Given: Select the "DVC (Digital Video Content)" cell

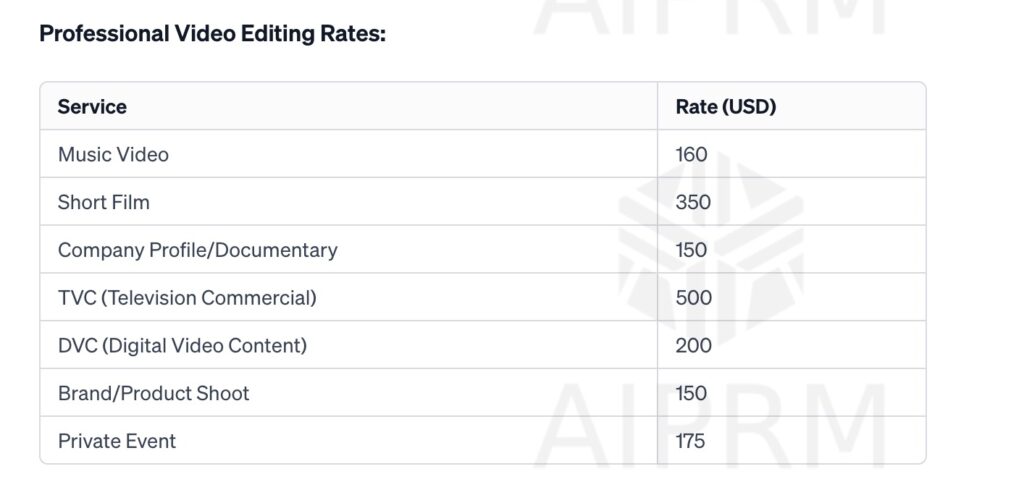Looking at the screenshot, I should [x=182, y=346].
